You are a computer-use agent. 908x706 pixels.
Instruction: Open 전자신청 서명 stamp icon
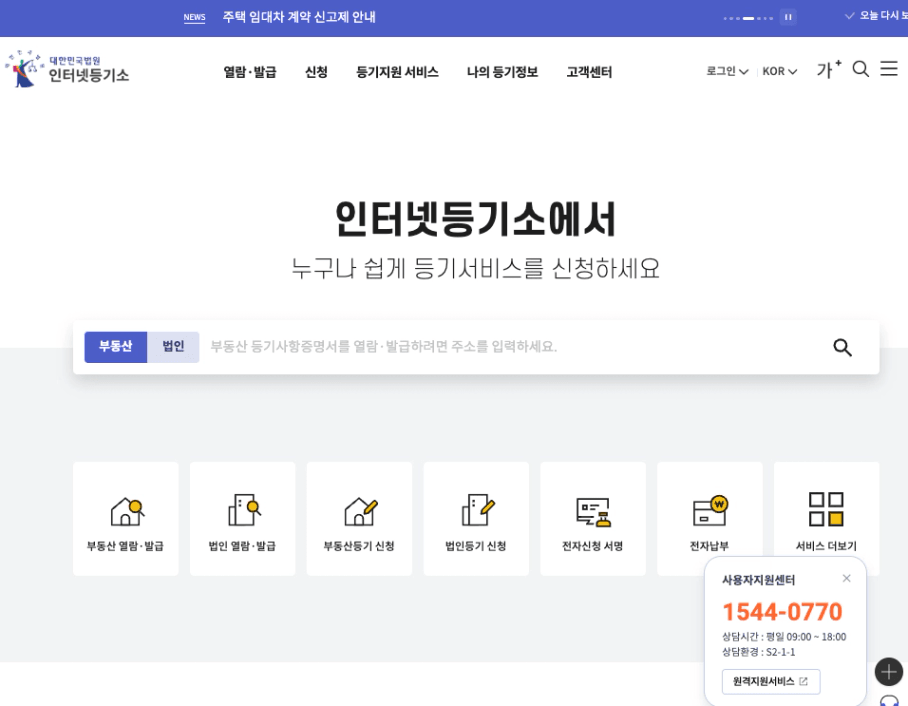click(x=593, y=511)
